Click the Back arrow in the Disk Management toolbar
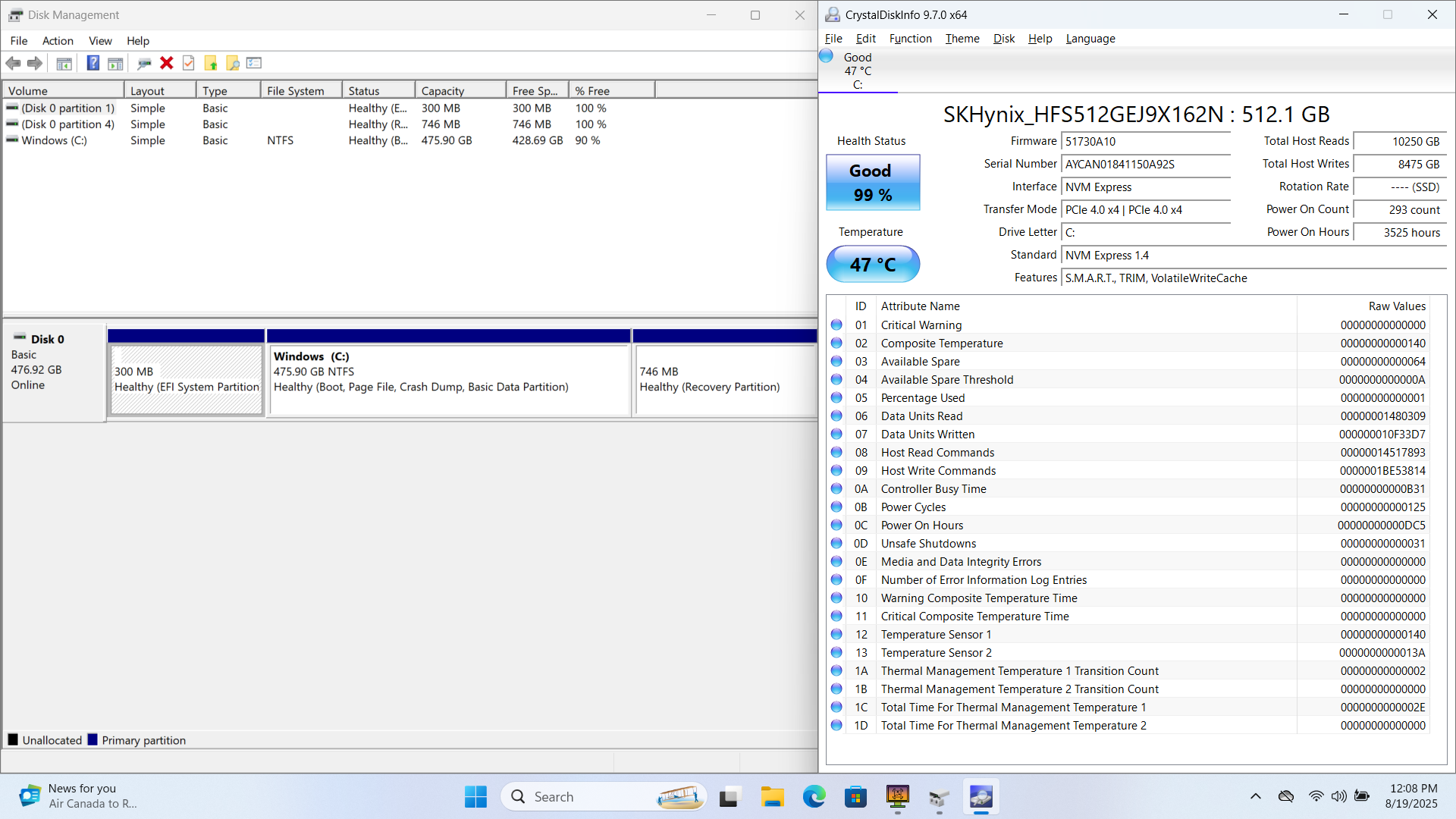 [x=13, y=64]
